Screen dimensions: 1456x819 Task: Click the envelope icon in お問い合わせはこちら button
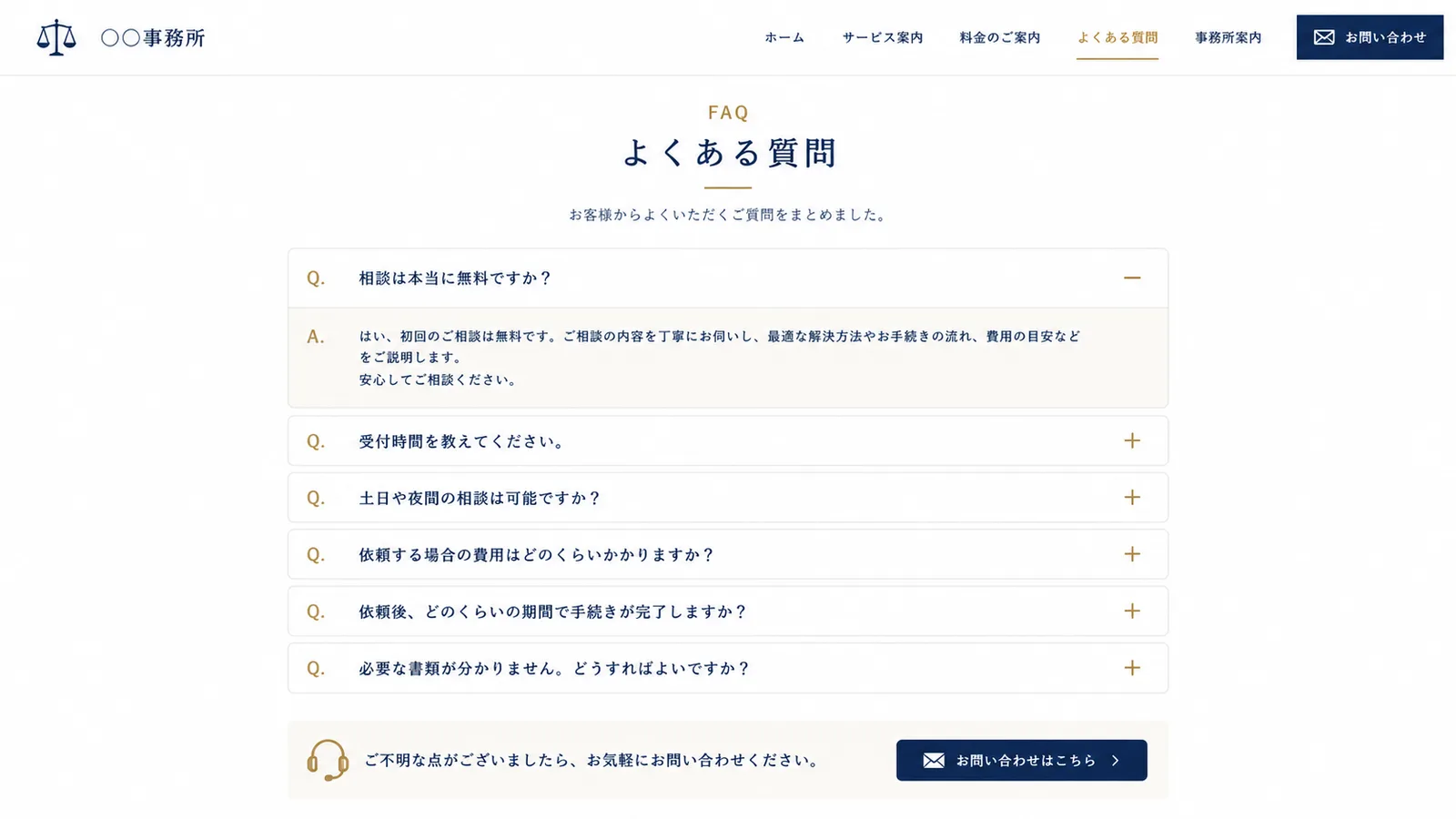point(934,761)
